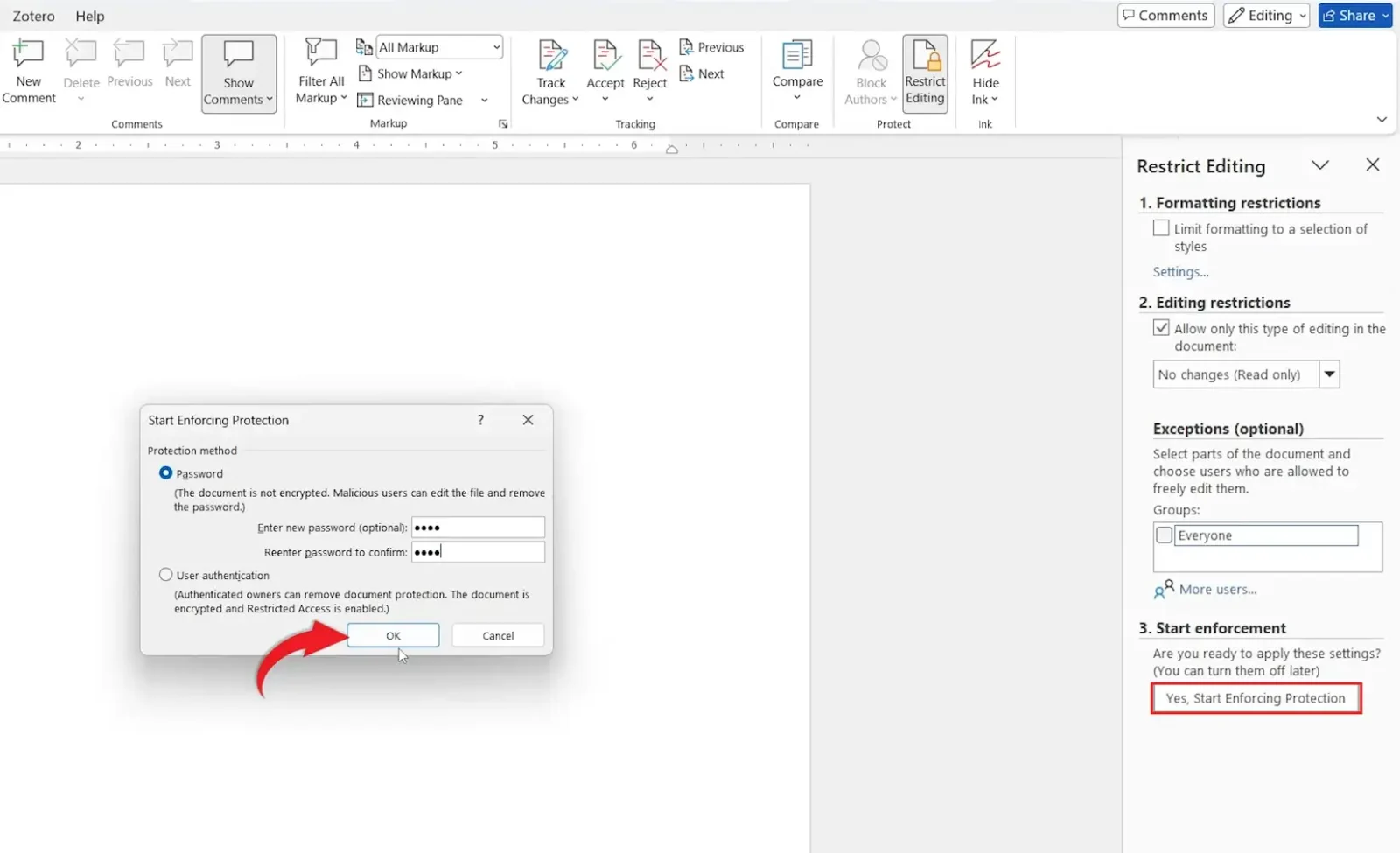1400x853 pixels.
Task: Click the dialog help question mark
Action: [480, 420]
